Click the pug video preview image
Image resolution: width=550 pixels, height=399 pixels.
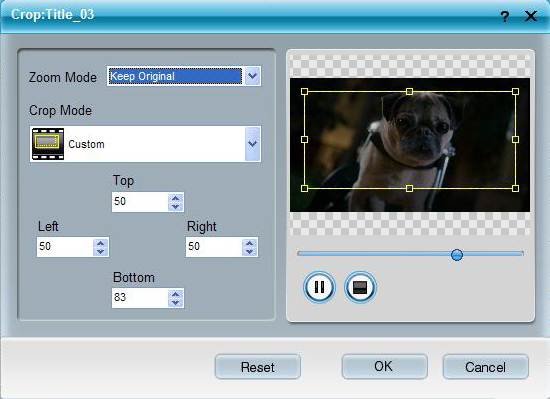coord(410,145)
